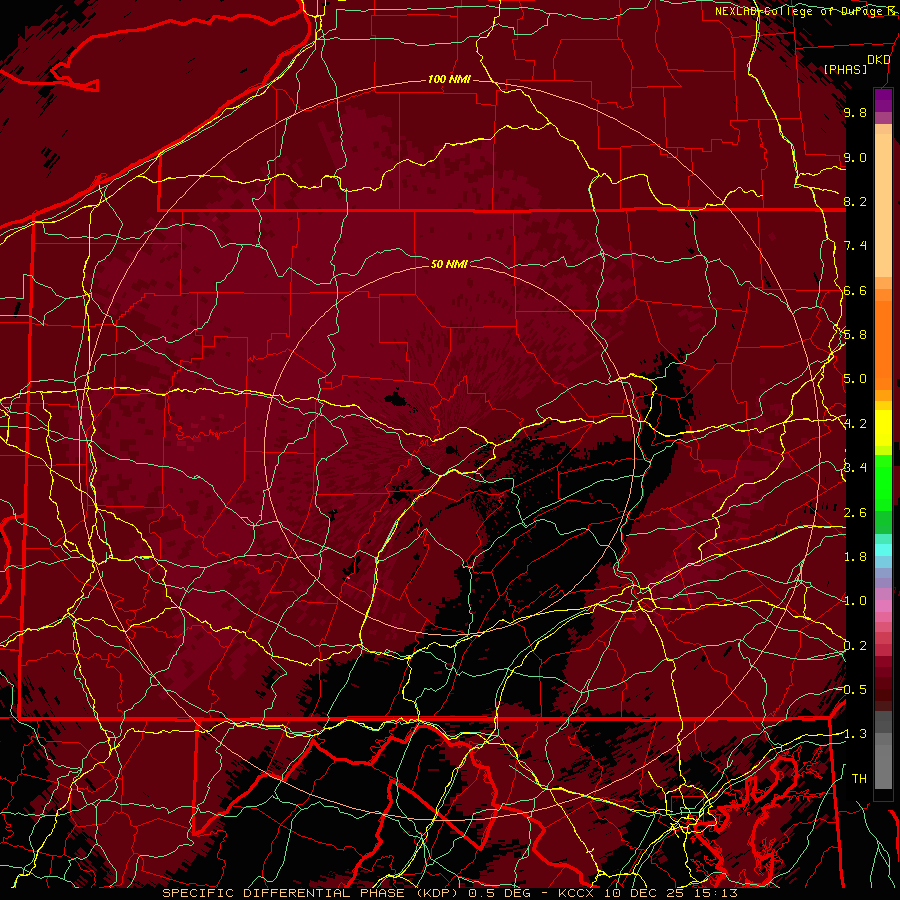
Task: Click the 9.0 value on the color scale
Action: click(855, 157)
